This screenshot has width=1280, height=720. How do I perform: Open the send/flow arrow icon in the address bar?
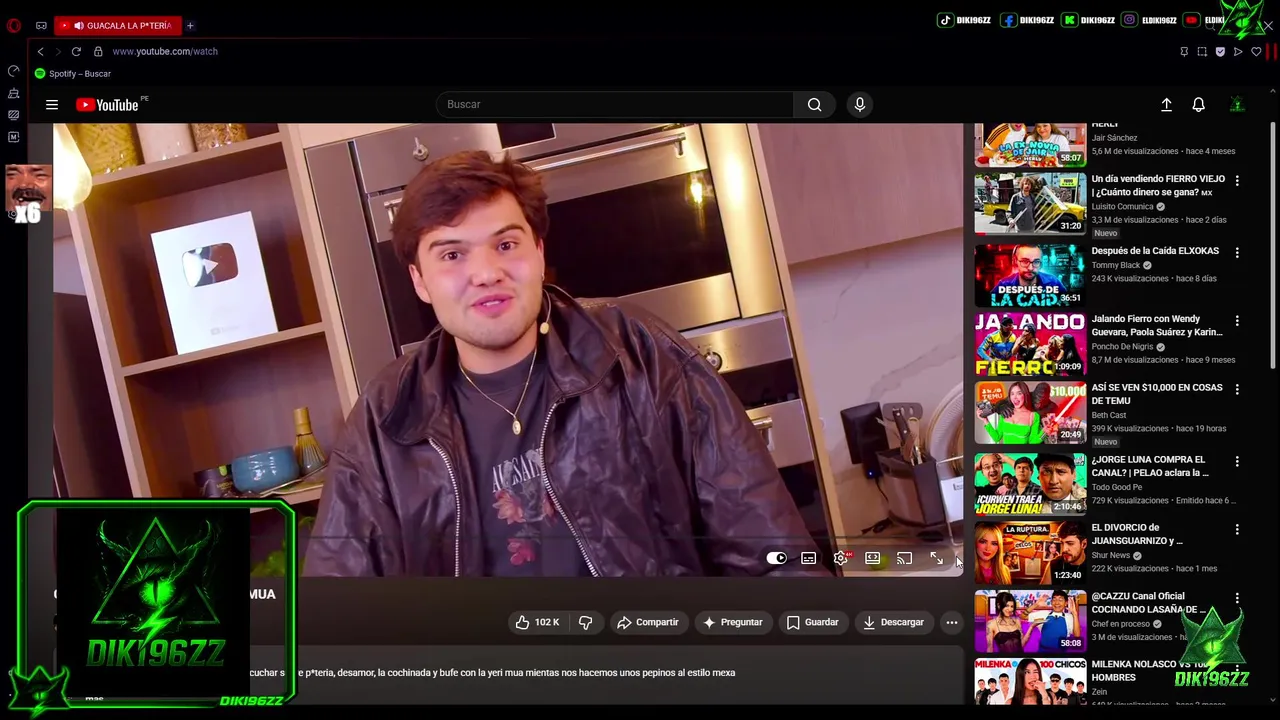(x=1238, y=51)
